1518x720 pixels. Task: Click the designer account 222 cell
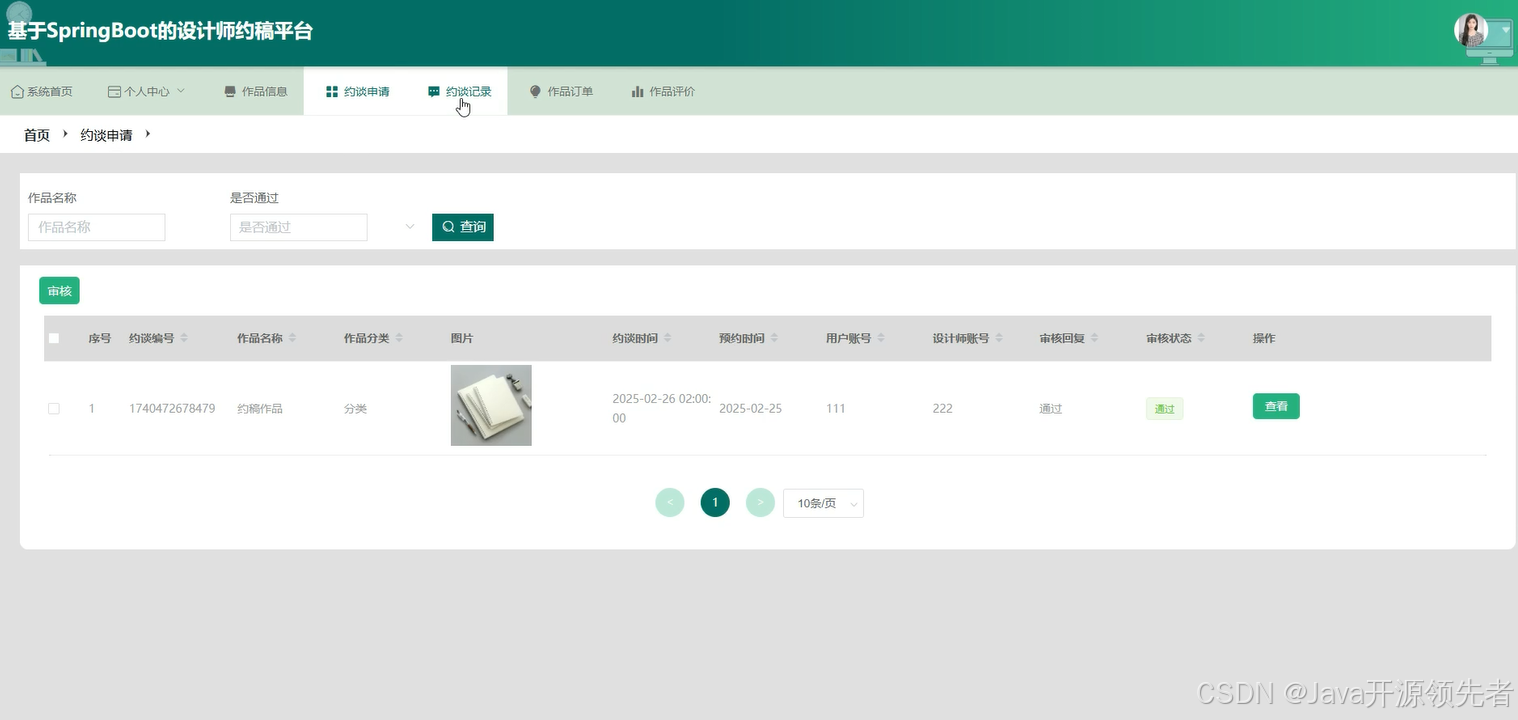[943, 408]
